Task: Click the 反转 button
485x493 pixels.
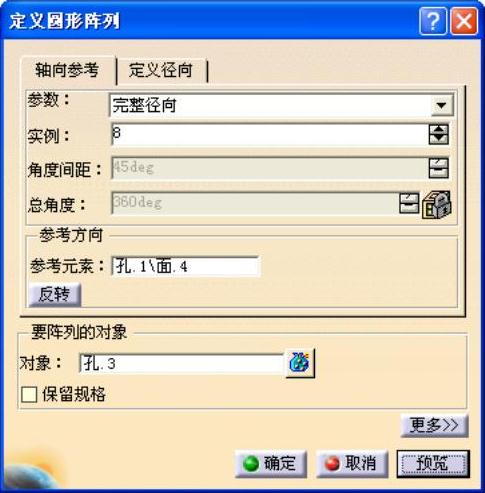Action: (x=55, y=294)
